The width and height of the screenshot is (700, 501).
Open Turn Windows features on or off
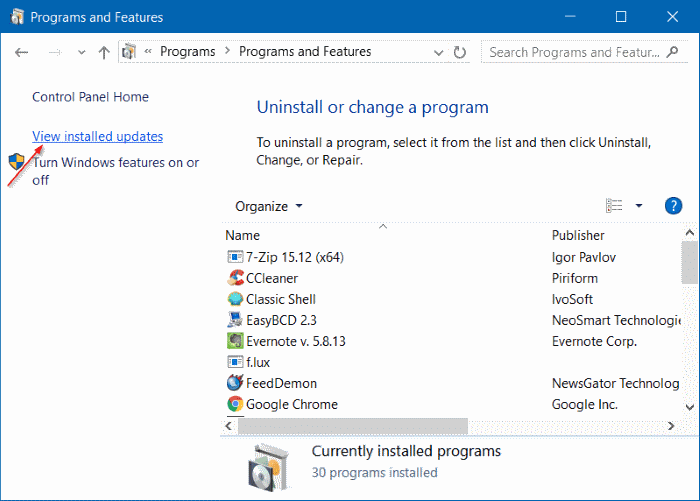pyautogui.click(x=115, y=171)
